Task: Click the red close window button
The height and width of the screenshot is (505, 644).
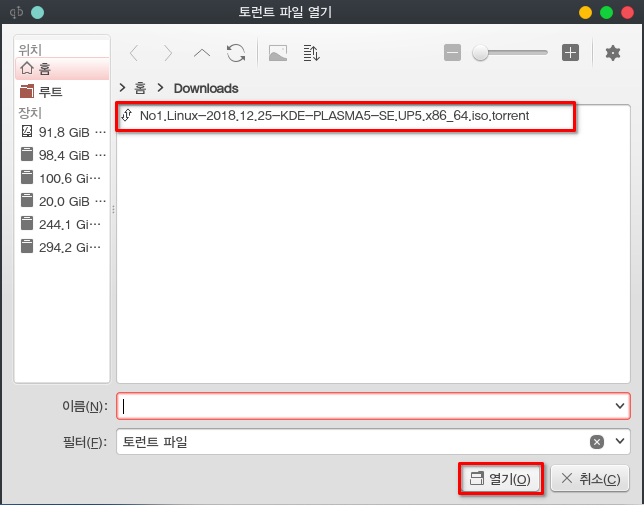Action: click(628, 12)
